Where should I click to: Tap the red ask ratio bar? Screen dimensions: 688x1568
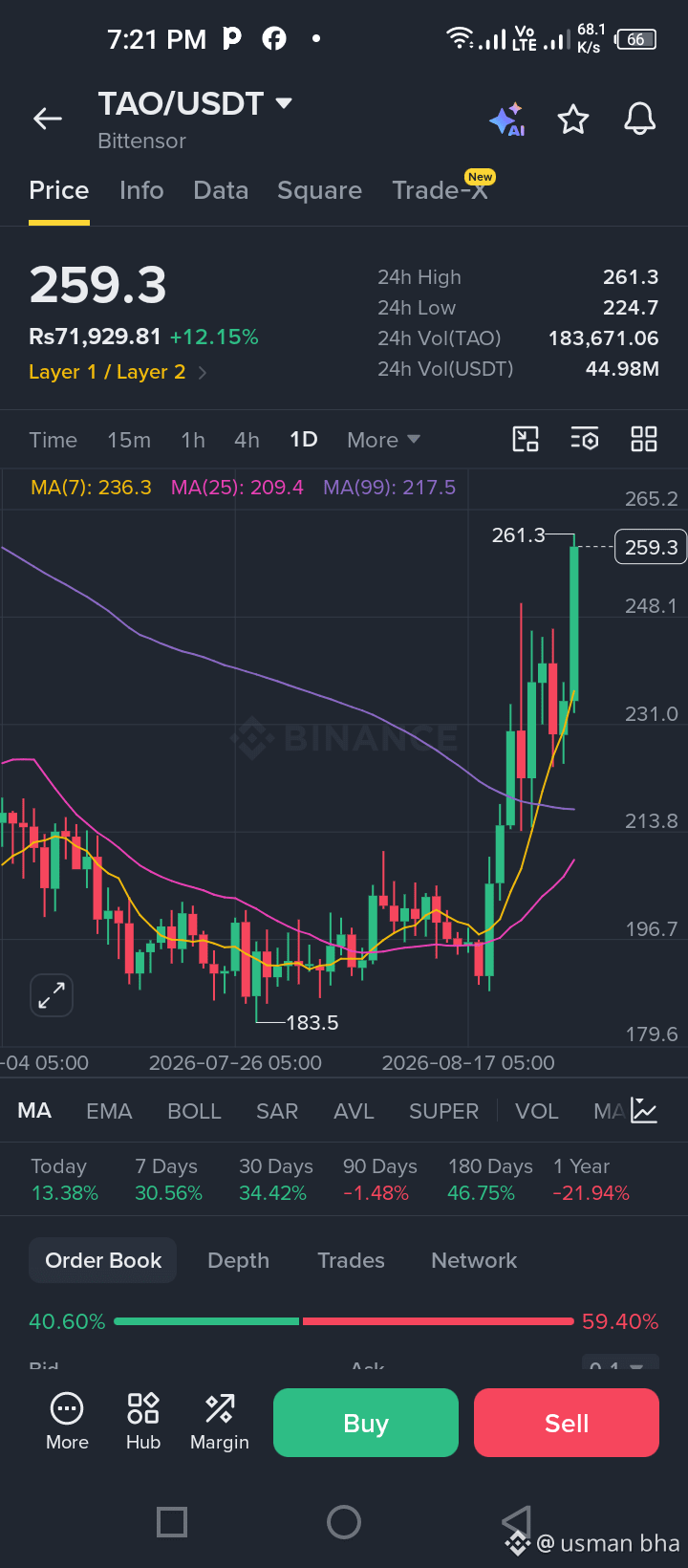438,1321
